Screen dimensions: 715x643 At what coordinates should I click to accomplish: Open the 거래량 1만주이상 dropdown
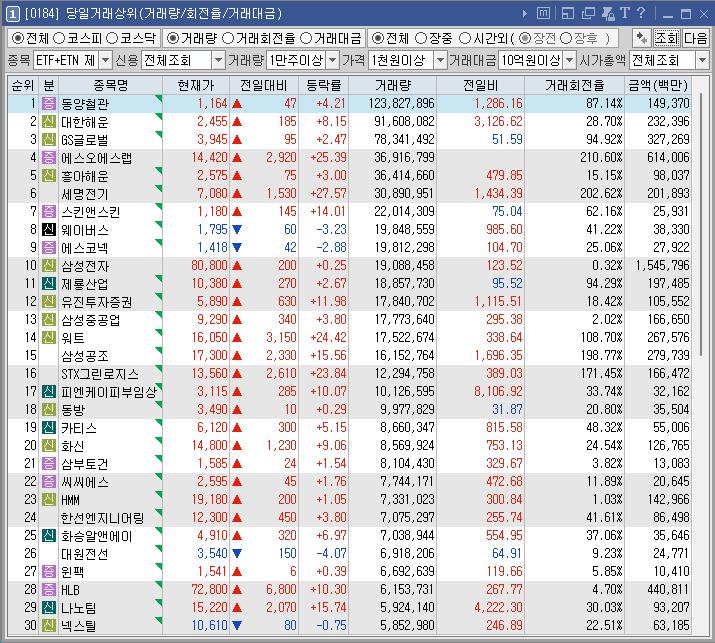(333, 60)
